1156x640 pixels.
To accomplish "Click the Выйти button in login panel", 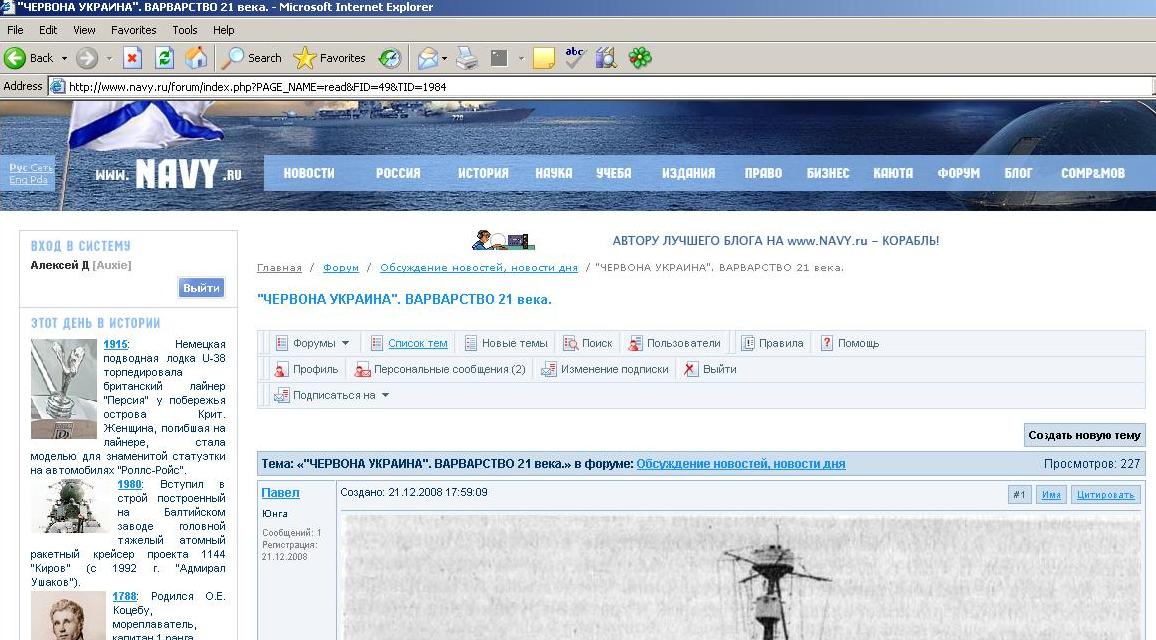I will click(201, 288).
